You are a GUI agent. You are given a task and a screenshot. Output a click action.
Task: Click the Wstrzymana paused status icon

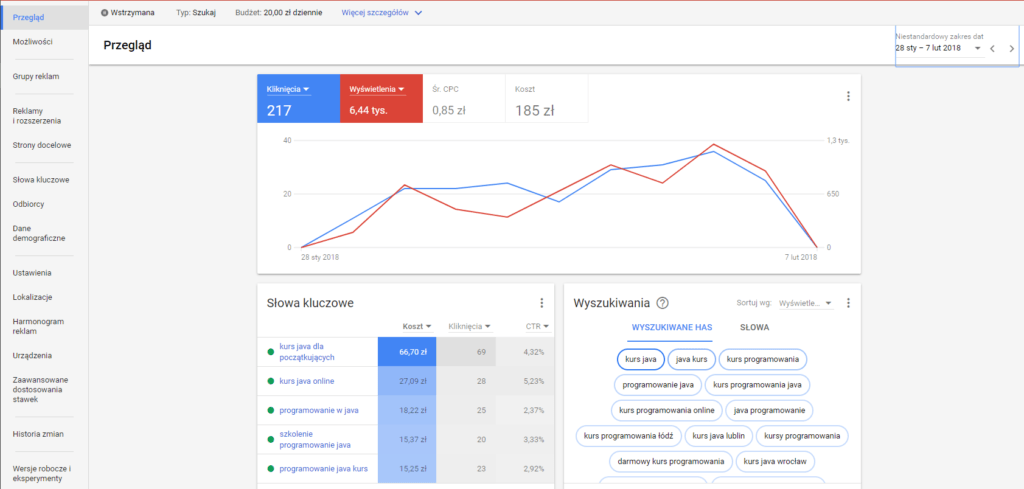tap(104, 12)
